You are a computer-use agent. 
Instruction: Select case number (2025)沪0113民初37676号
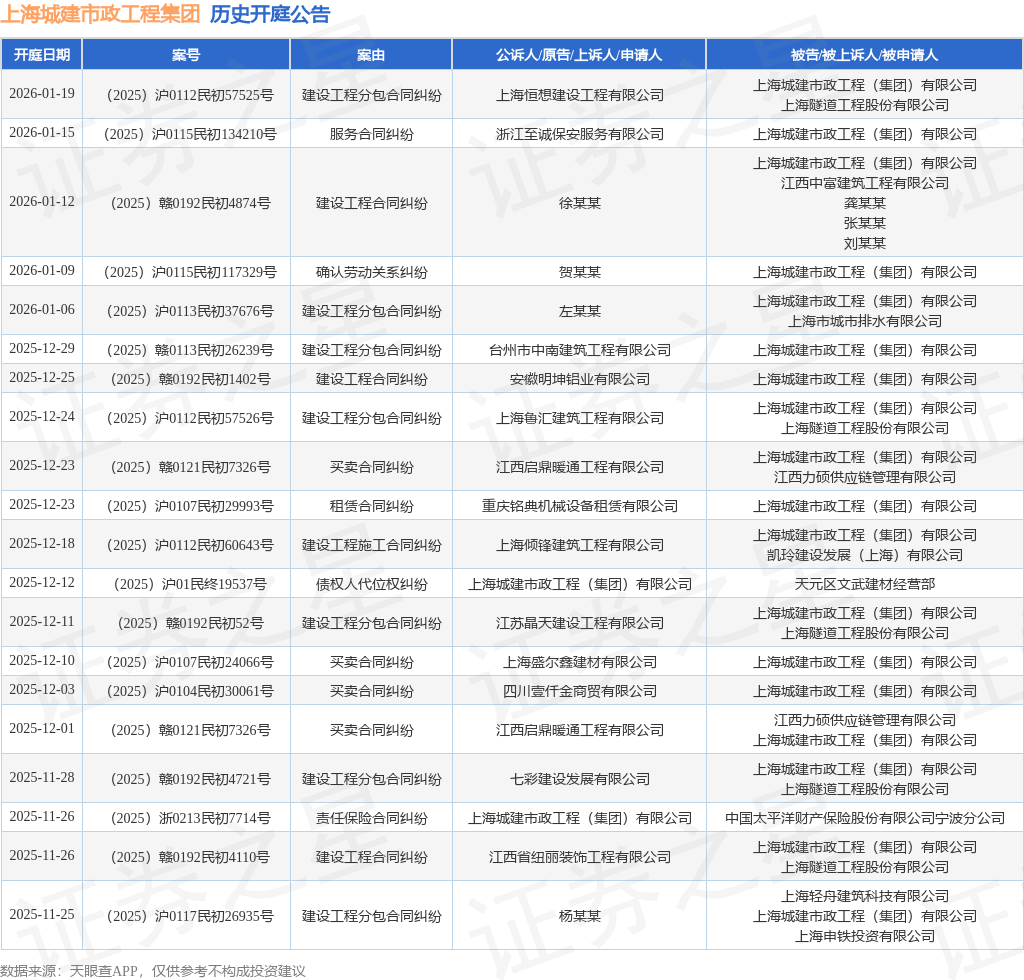189,311
